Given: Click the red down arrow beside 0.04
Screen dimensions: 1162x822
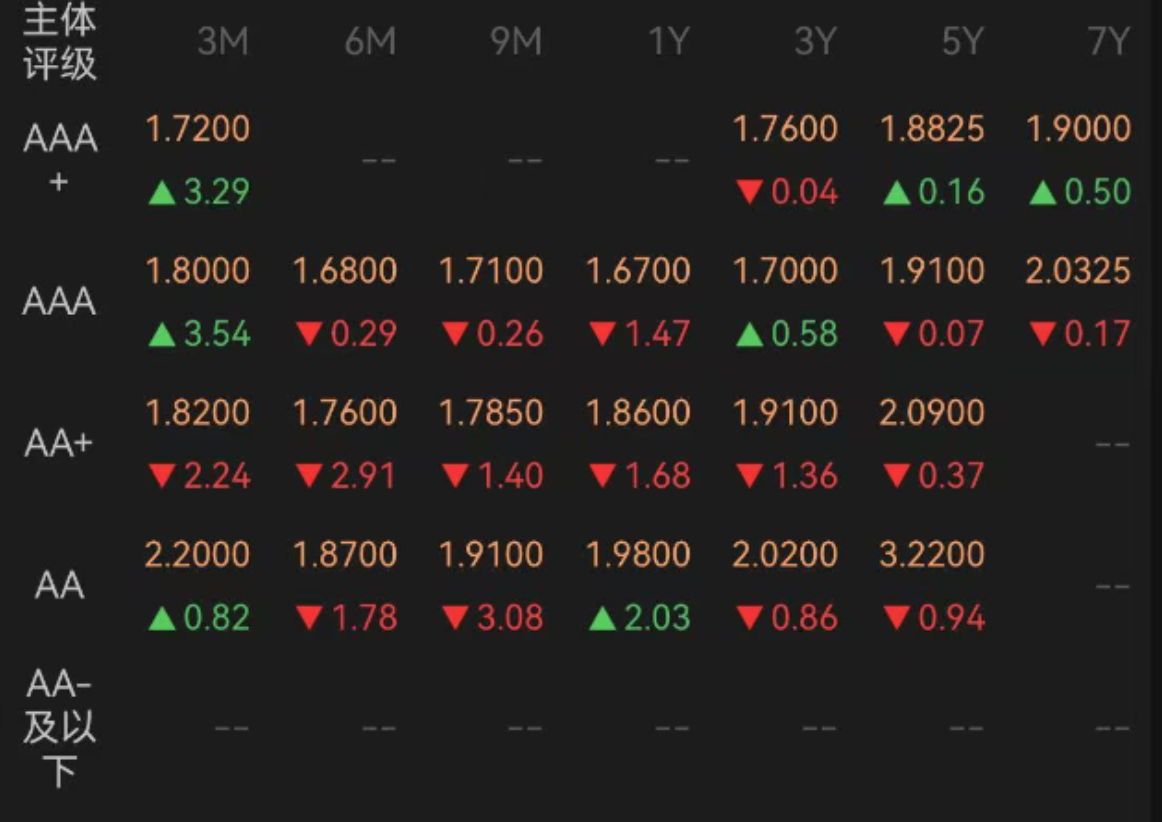Looking at the screenshot, I should pyautogui.click(x=749, y=193).
